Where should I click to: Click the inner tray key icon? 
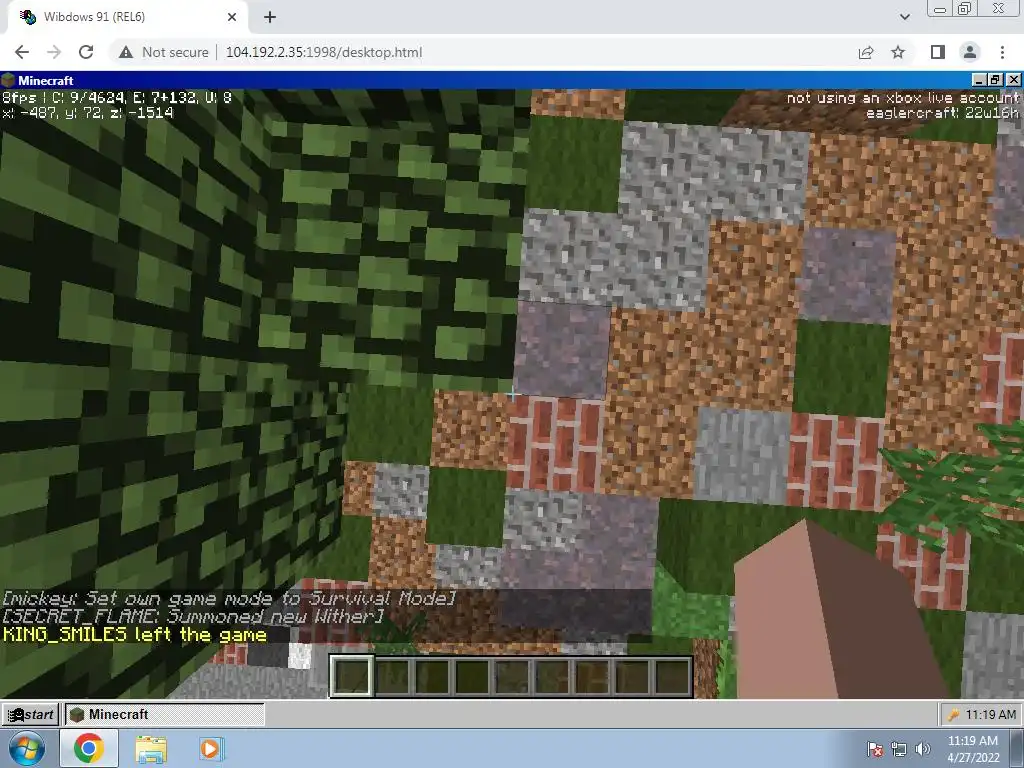(x=953, y=715)
